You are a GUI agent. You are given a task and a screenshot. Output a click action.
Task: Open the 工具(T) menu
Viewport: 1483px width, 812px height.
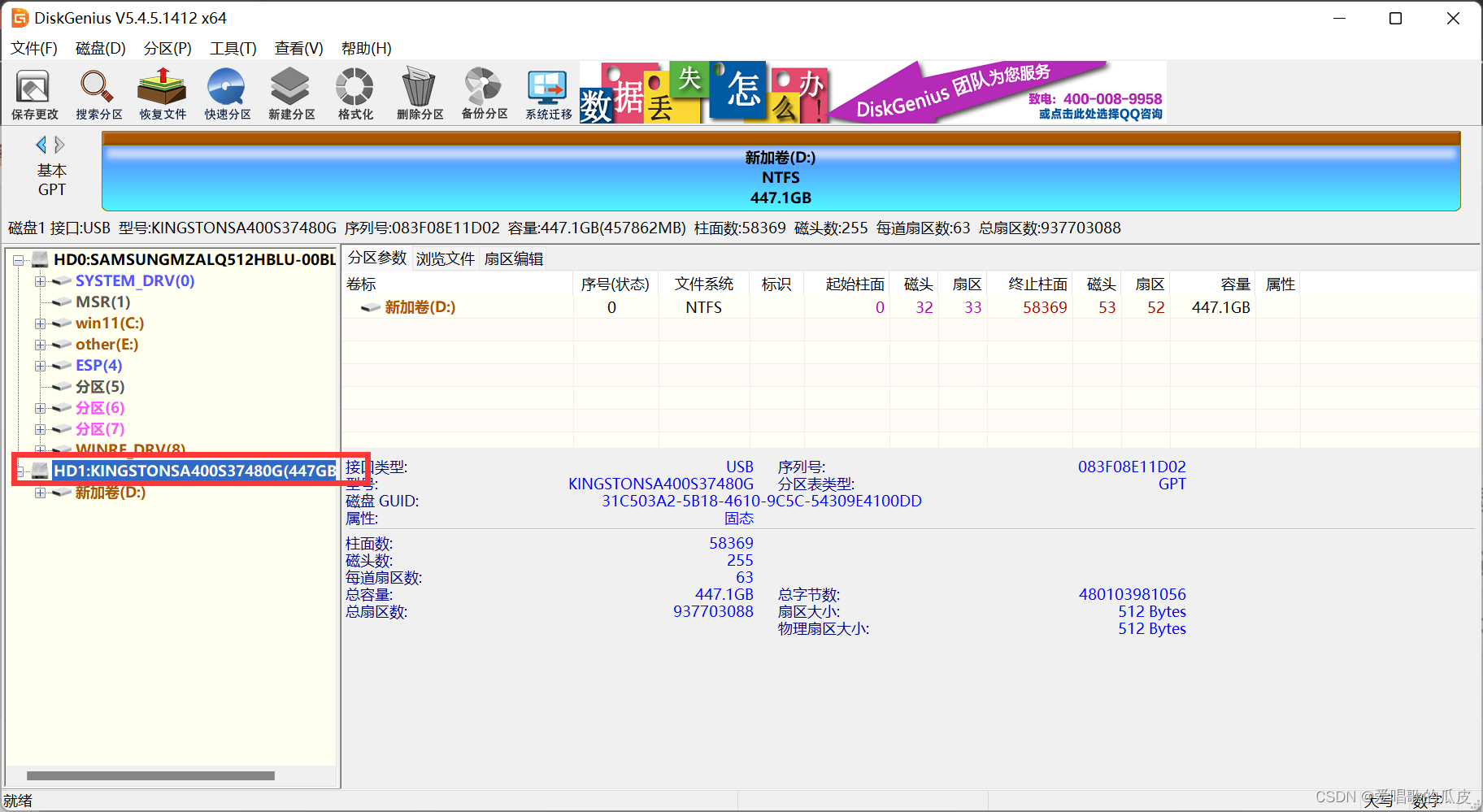pos(233,48)
